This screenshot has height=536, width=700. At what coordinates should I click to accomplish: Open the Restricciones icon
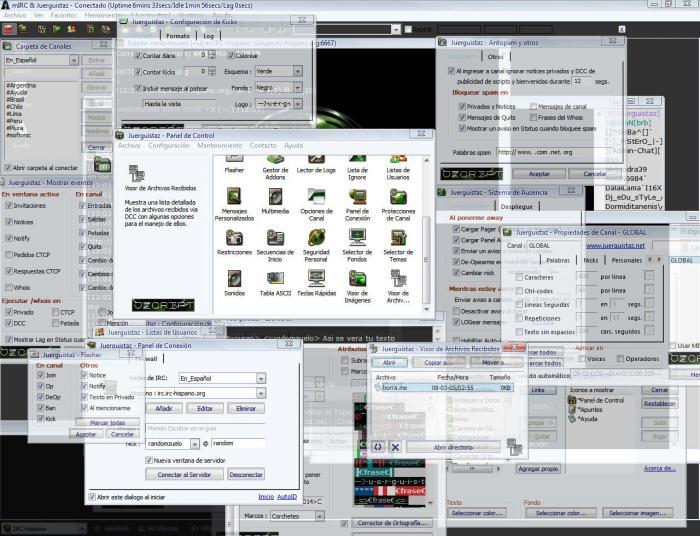point(234,242)
